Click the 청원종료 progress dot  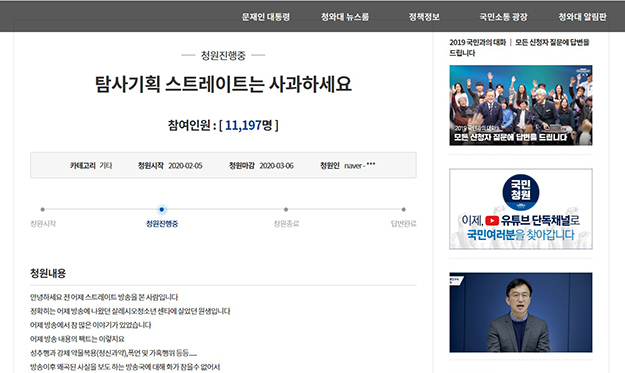(286, 209)
